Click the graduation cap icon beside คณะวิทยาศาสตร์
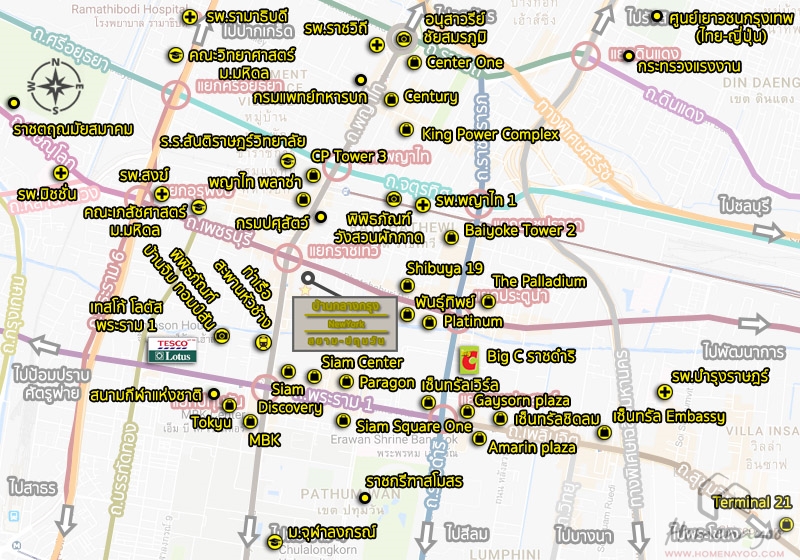800x560 pixels. [176, 55]
